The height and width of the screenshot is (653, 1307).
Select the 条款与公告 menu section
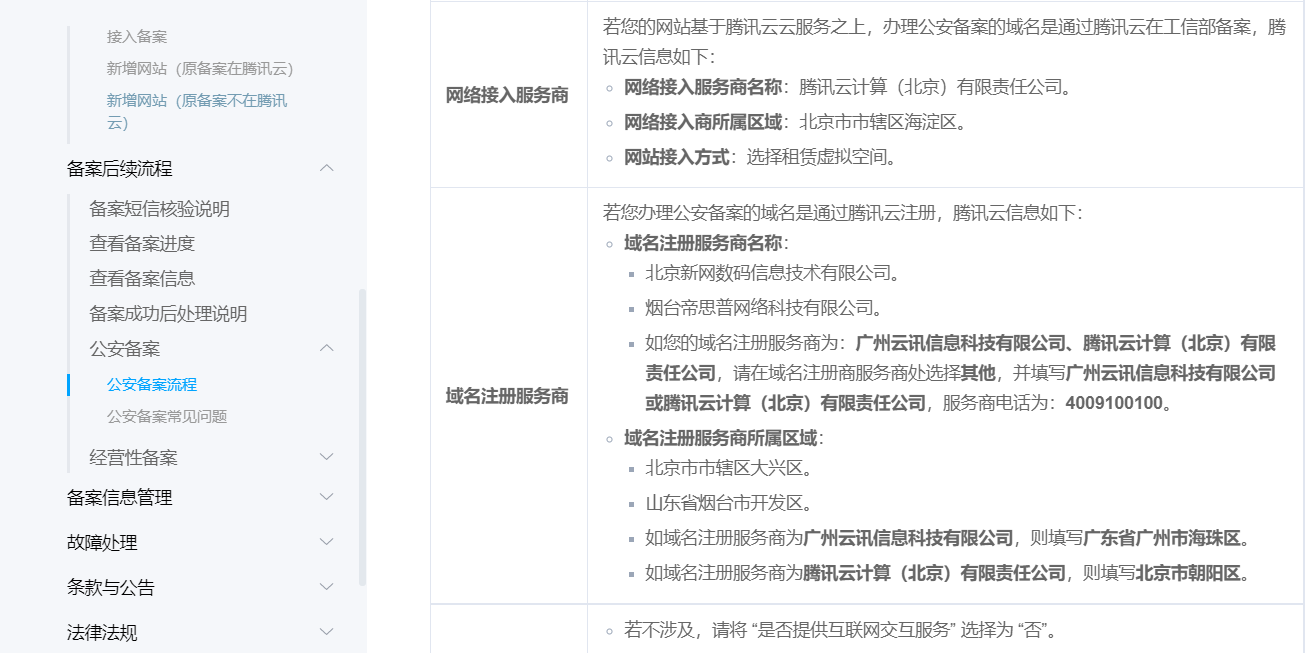pos(111,588)
